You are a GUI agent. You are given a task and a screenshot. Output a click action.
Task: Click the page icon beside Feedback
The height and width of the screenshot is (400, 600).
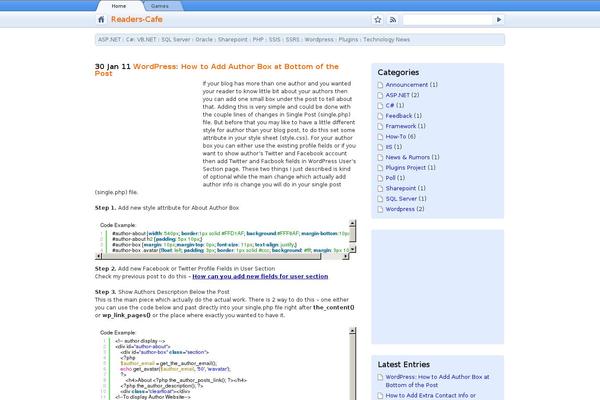pos(380,116)
